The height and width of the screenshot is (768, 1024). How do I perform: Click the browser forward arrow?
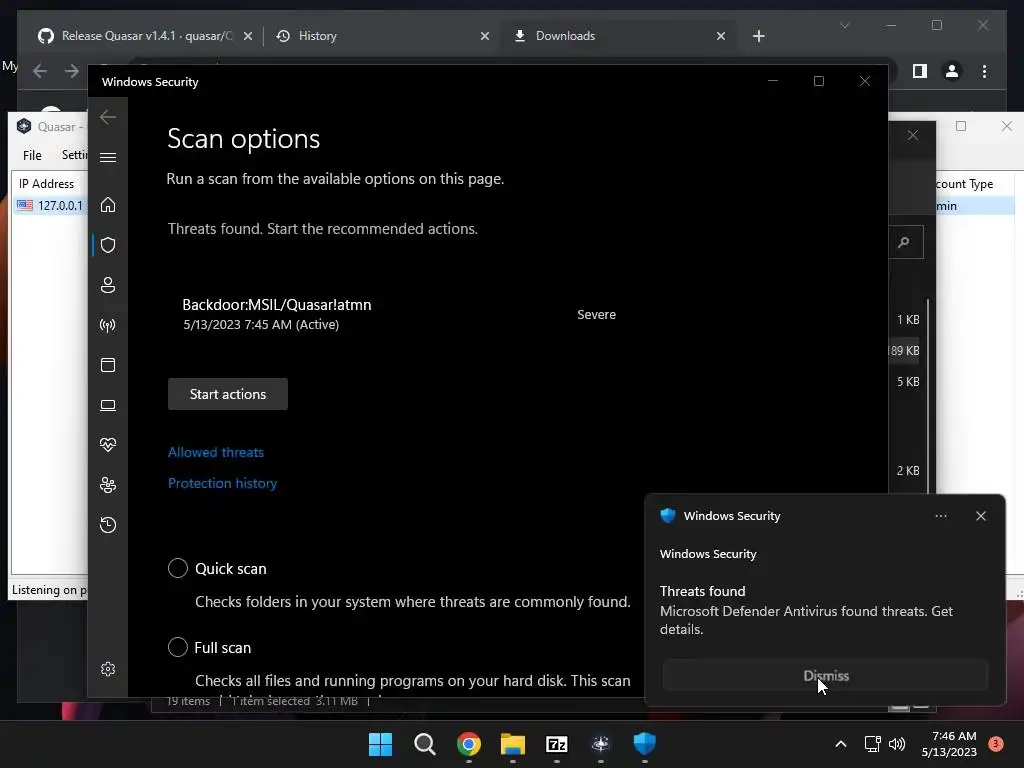pyautogui.click(x=72, y=71)
